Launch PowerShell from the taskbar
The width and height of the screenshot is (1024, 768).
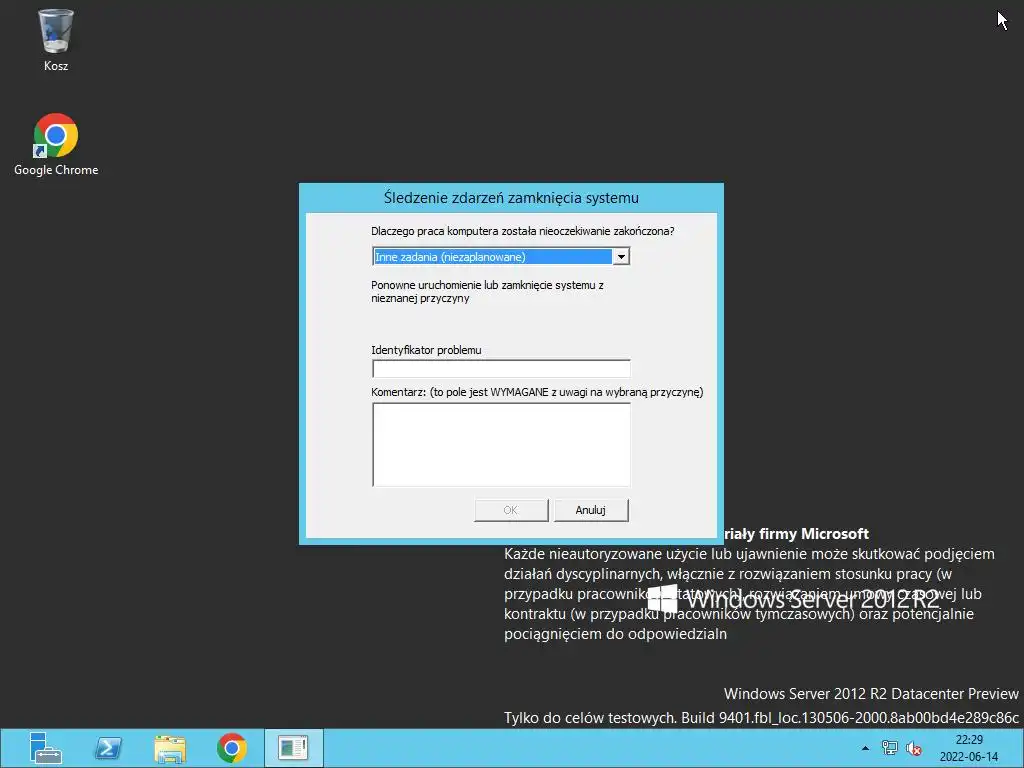click(108, 748)
